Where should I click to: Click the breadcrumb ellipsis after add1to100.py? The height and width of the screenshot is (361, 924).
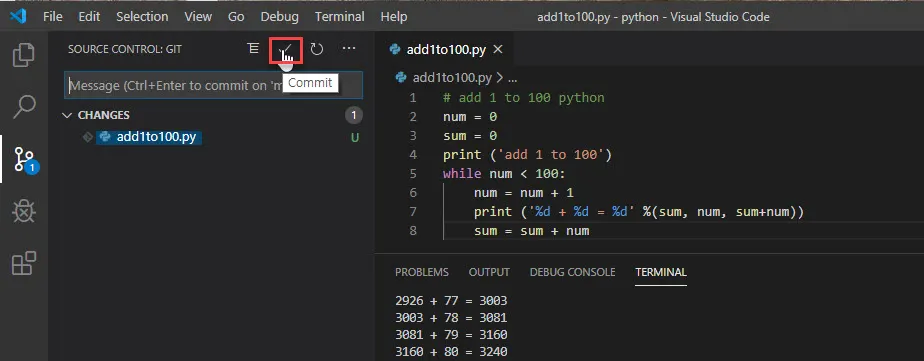point(513,78)
